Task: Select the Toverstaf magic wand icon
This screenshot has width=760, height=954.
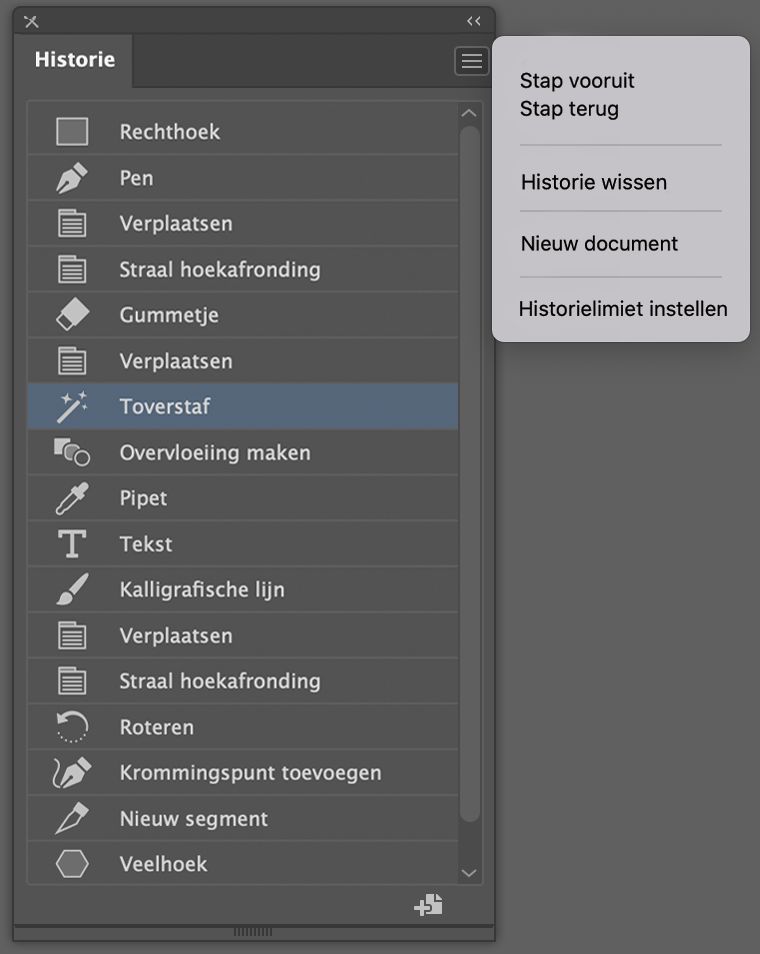Action: (x=72, y=407)
